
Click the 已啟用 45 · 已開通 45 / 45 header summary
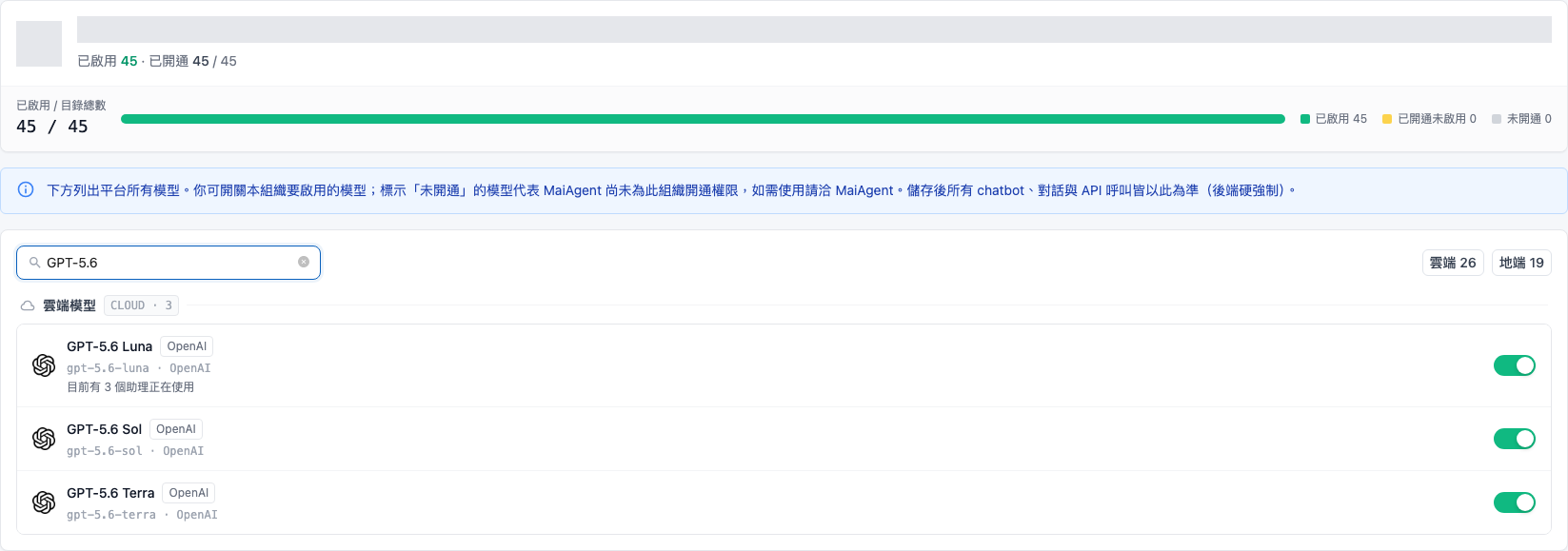[x=157, y=61]
